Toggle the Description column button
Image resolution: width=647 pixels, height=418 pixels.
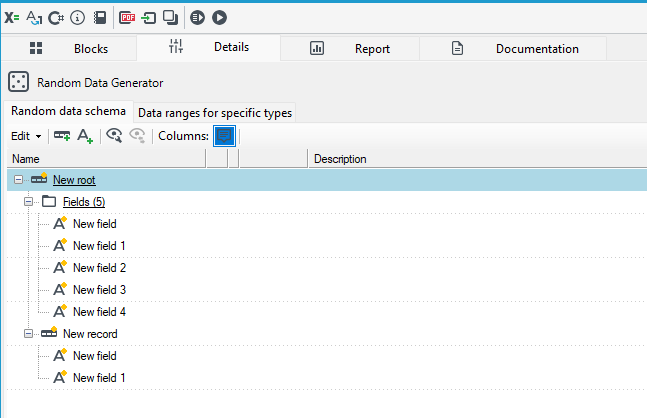(224, 136)
